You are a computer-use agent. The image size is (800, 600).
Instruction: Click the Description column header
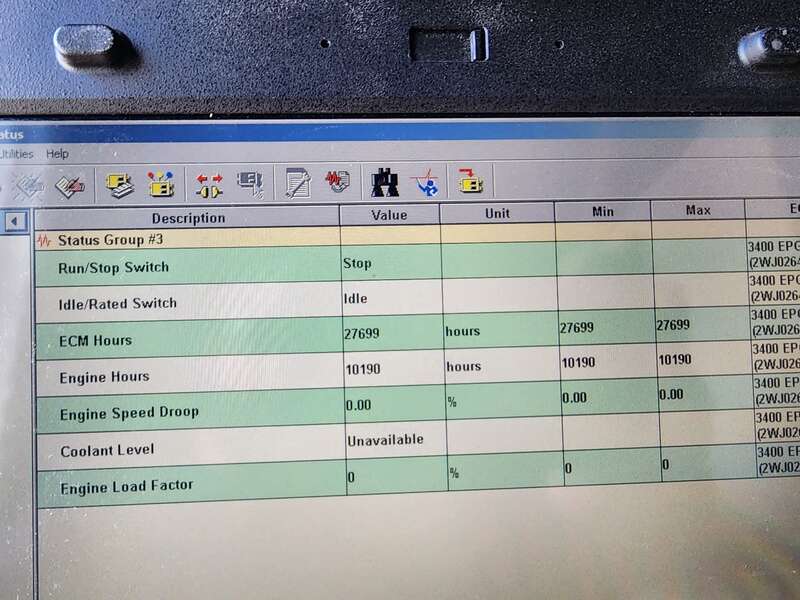click(x=188, y=217)
